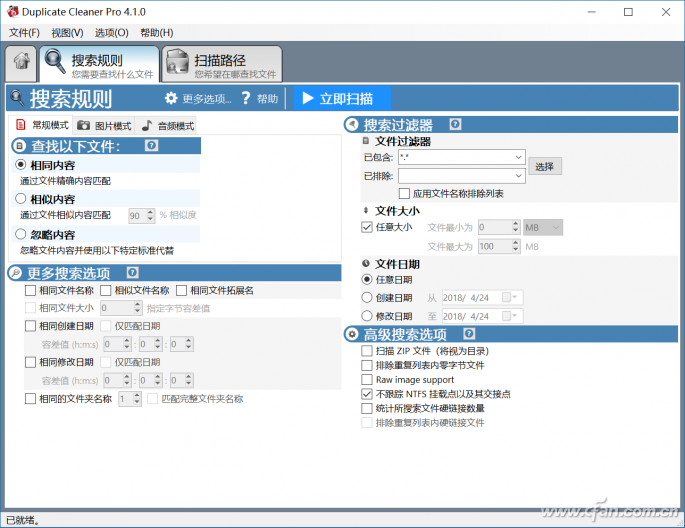This screenshot has width=685, height=528.
Task: Open the MB size unit dropdown
Action: [x=543, y=227]
